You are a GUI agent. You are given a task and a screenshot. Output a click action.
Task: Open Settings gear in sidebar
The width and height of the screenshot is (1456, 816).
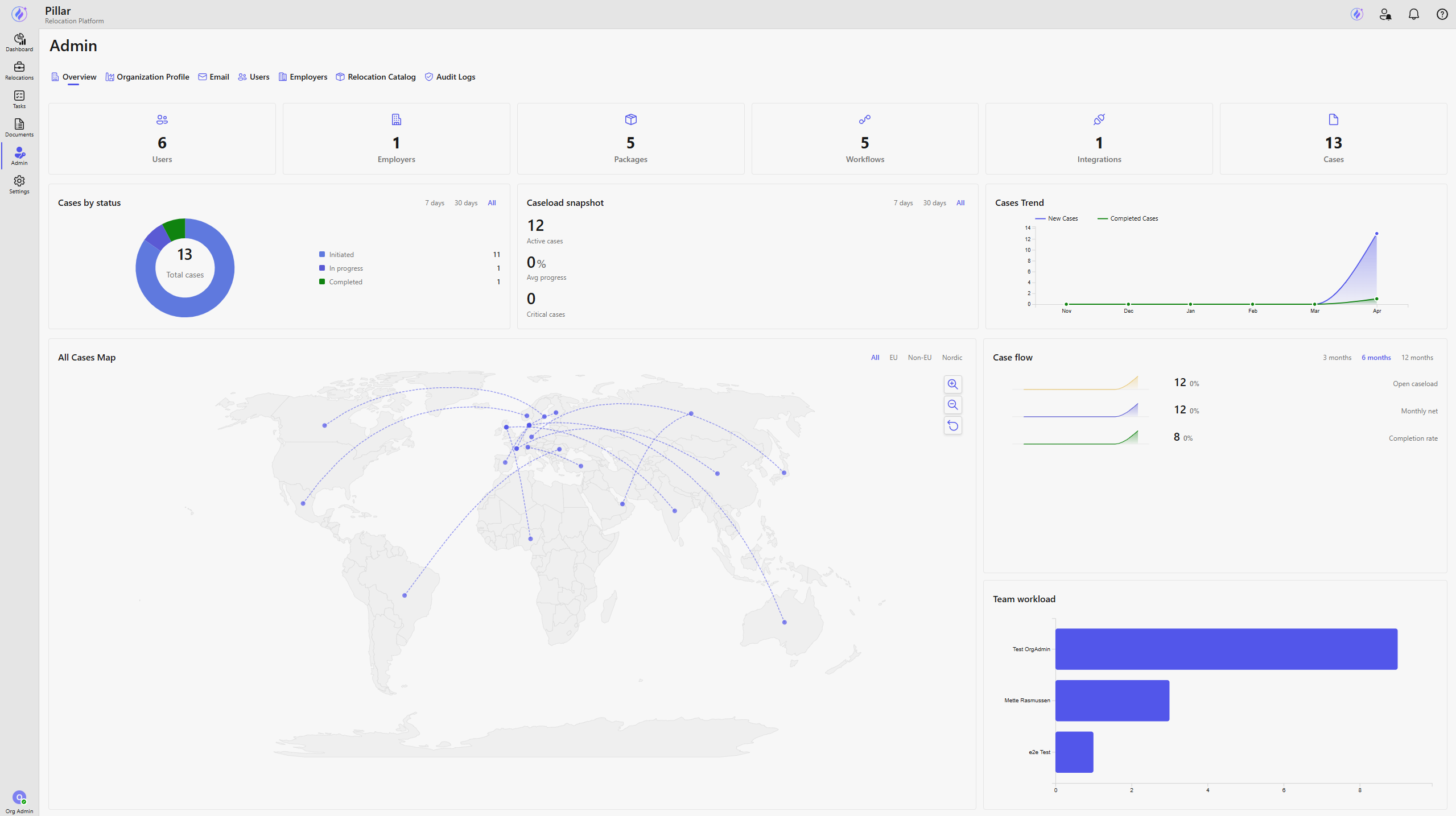click(19, 185)
